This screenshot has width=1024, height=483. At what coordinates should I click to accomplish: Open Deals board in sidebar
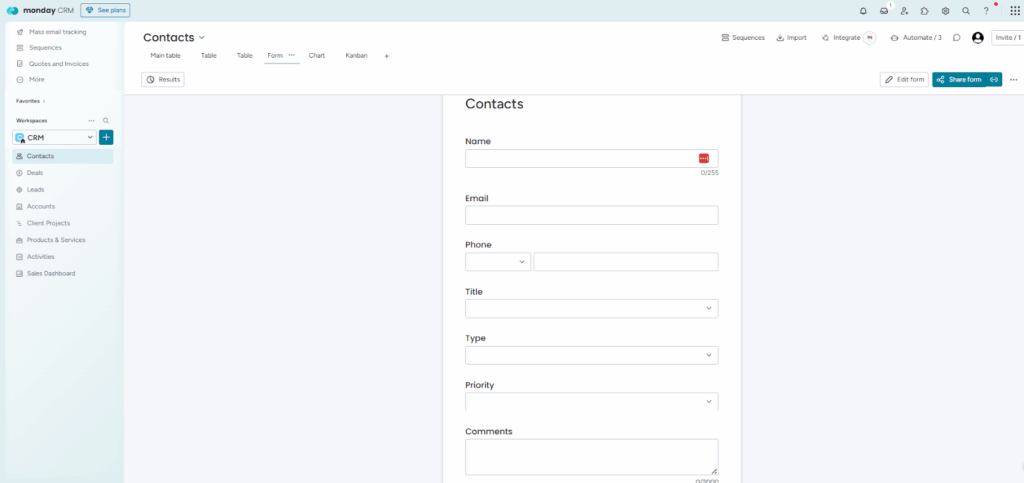(x=35, y=173)
